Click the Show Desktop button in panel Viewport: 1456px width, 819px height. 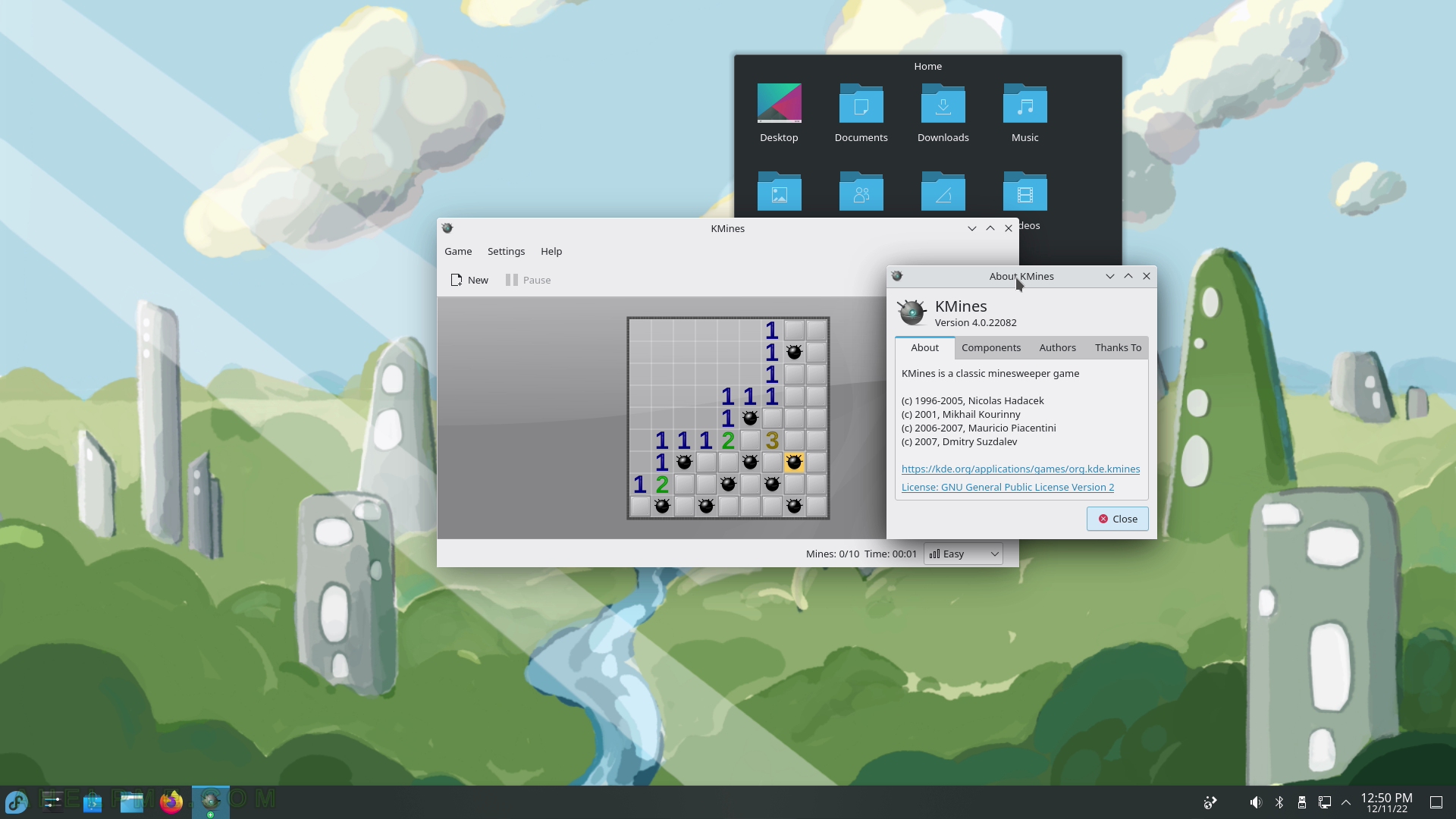point(1436,802)
